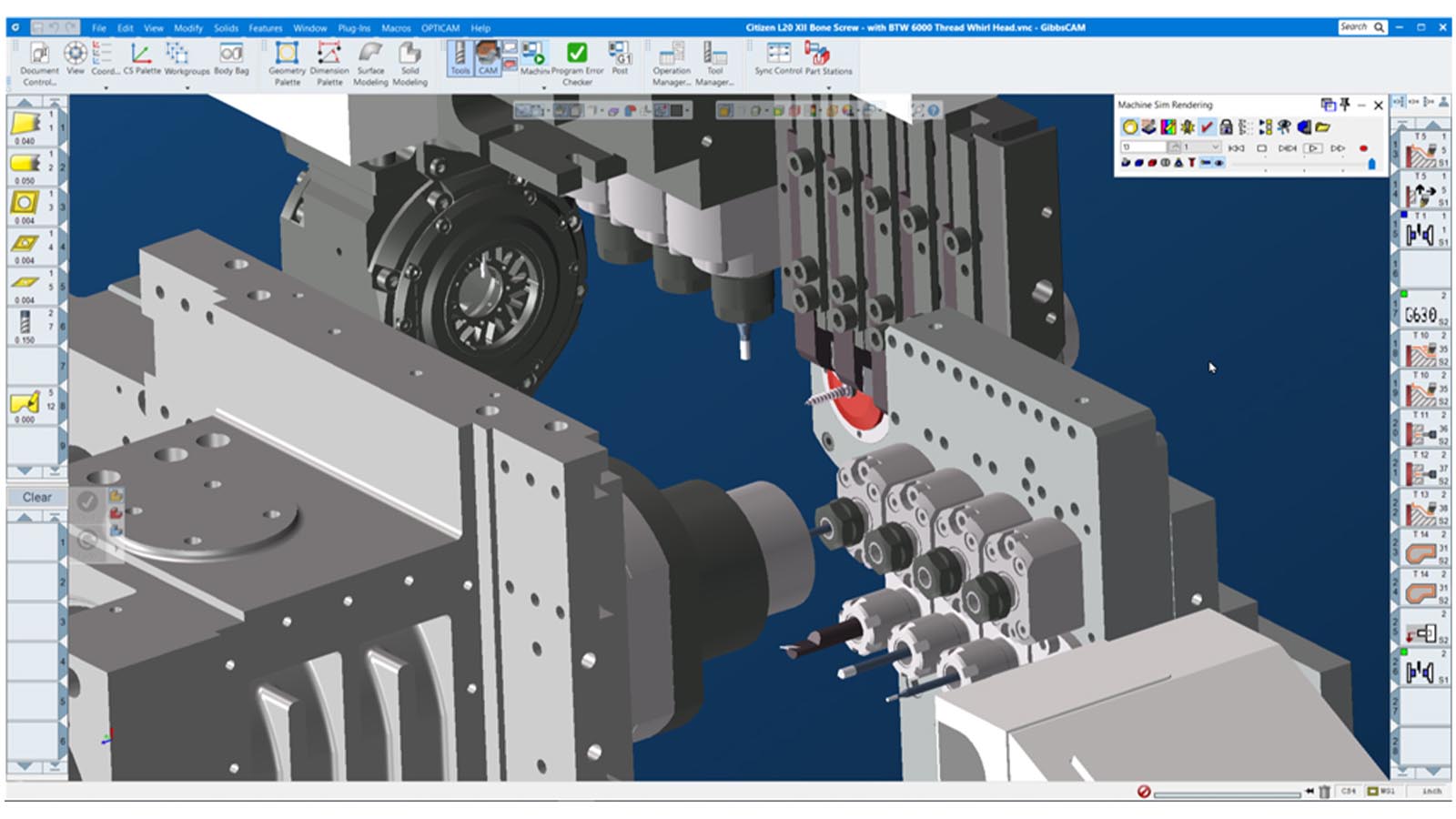
Task: Click the Search box in title bar
Action: 1361,27
